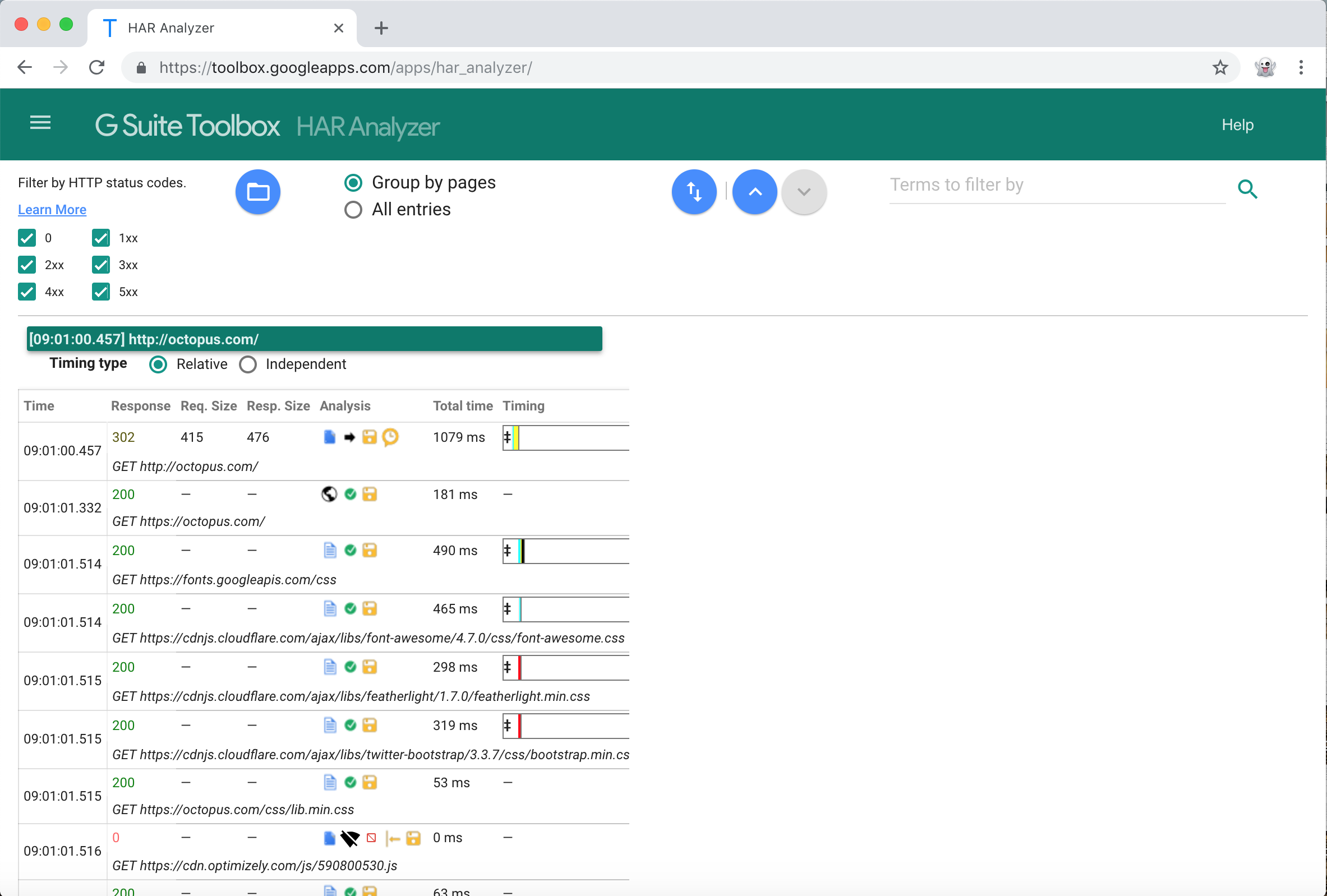
Task: Click the save icon in the fonts.googleapis.com row
Action: coord(370,550)
